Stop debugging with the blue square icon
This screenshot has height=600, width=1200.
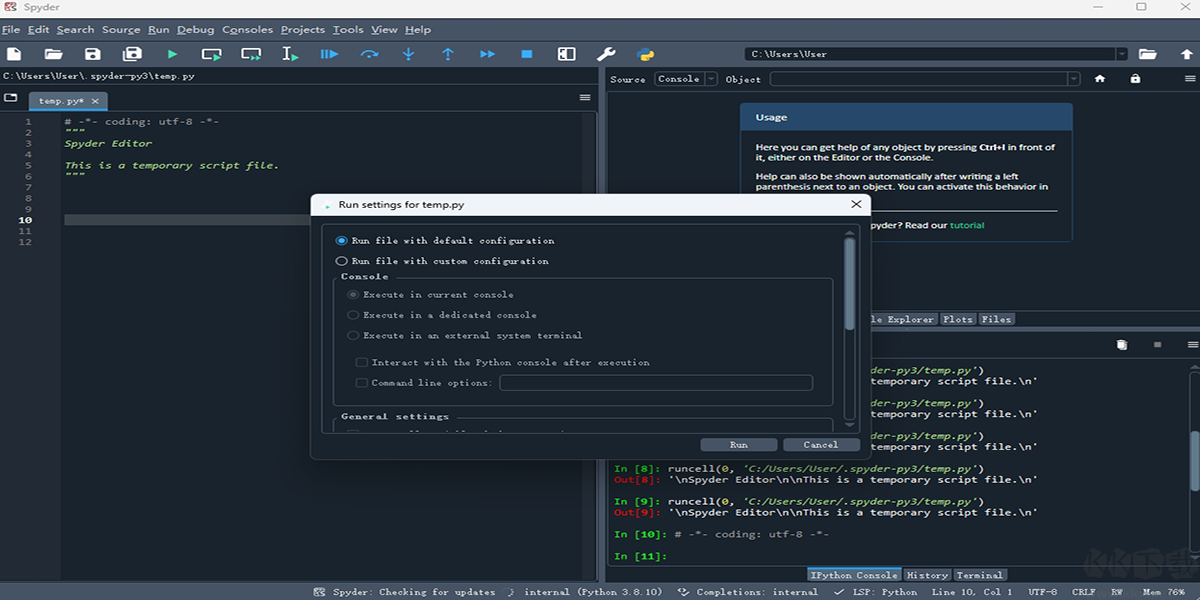pyautogui.click(x=527, y=54)
